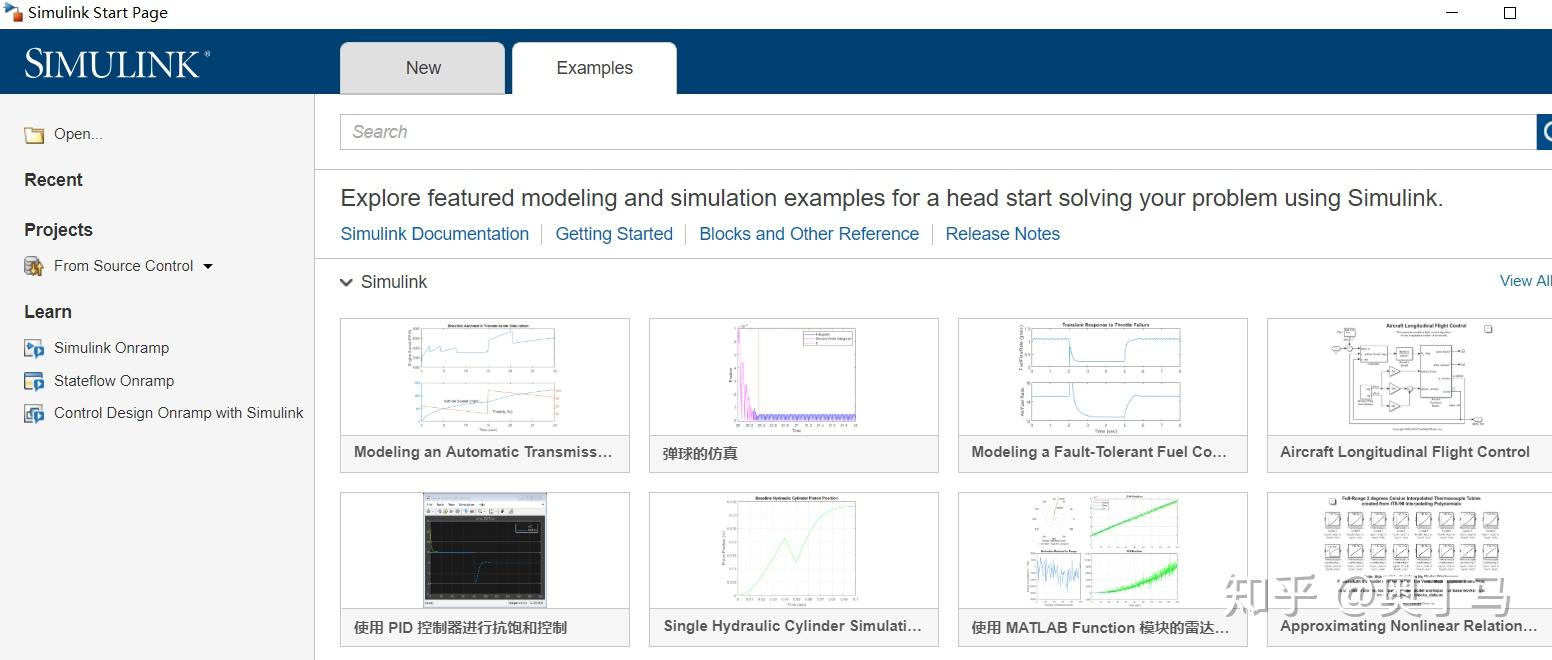Open Simulink Documentation
1552x660 pixels.
point(435,233)
